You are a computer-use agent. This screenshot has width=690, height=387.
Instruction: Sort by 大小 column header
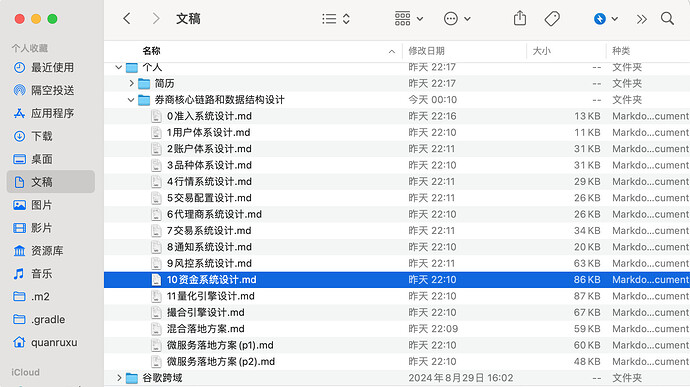click(542, 51)
